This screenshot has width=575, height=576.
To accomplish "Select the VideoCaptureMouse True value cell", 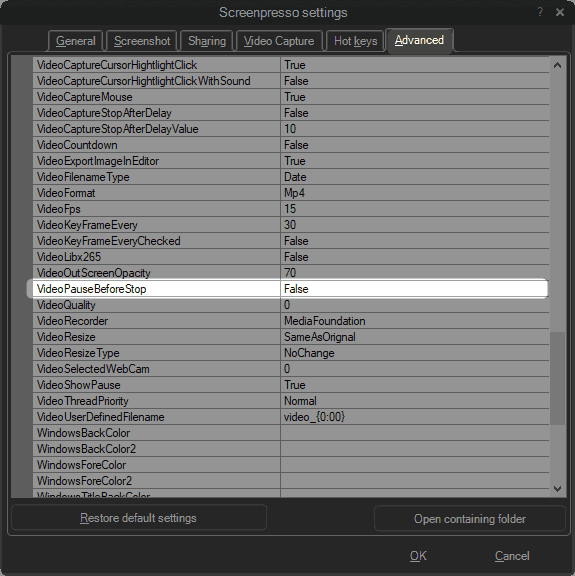I will (x=414, y=97).
